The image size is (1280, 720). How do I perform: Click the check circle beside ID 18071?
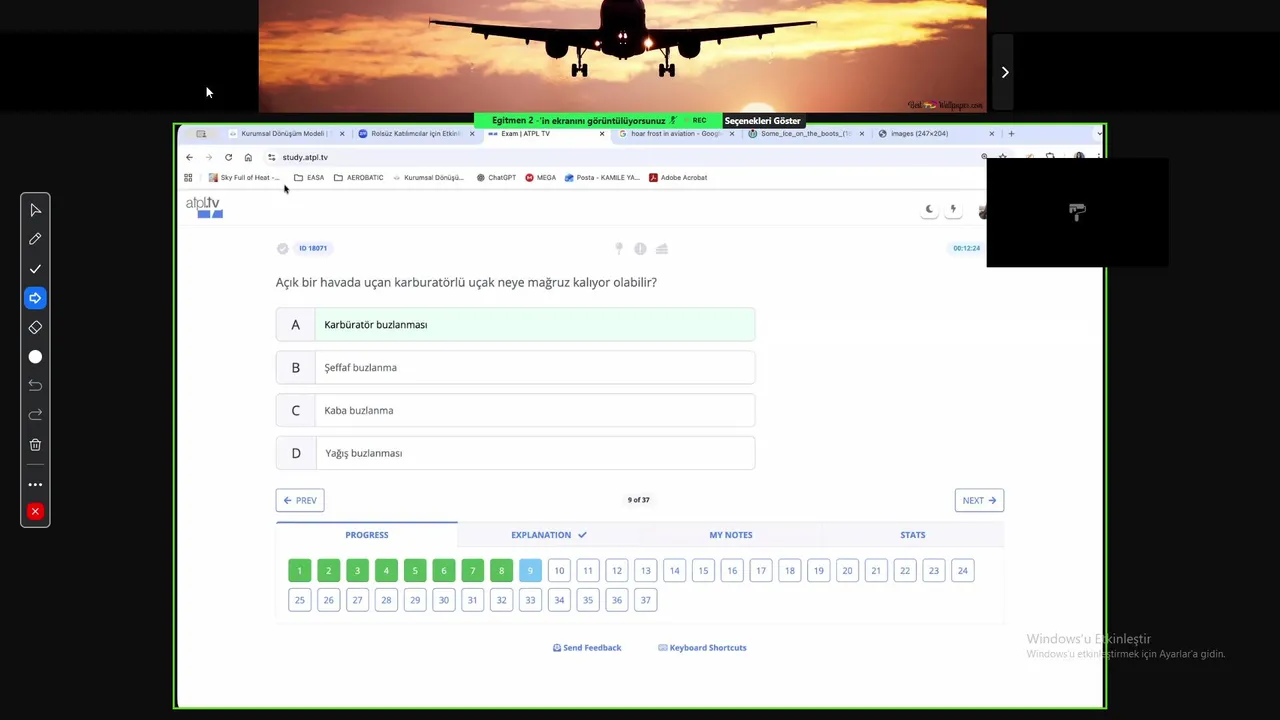282,248
